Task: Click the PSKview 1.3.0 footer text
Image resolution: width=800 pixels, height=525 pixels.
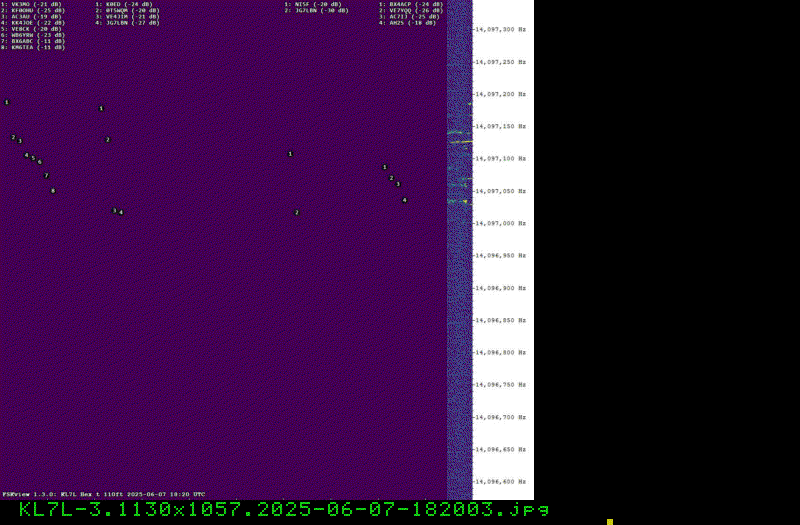Action: pos(104,494)
